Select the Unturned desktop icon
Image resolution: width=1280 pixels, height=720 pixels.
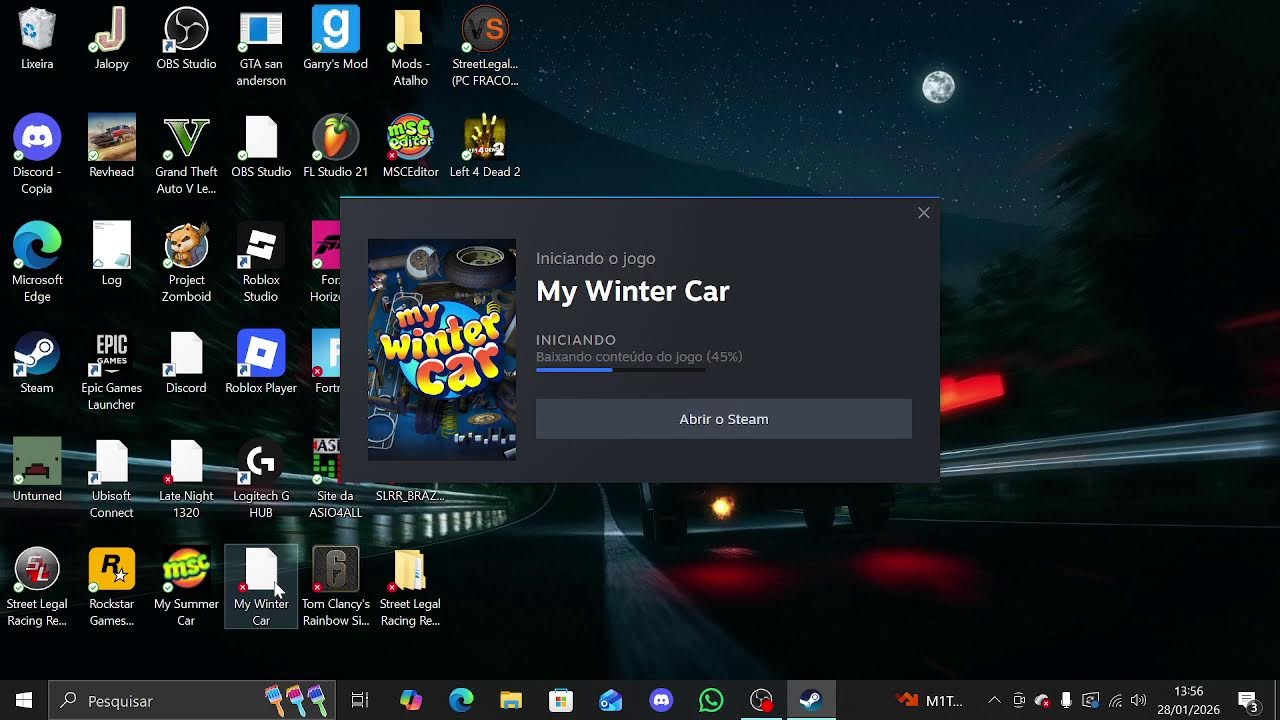tap(37, 471)
